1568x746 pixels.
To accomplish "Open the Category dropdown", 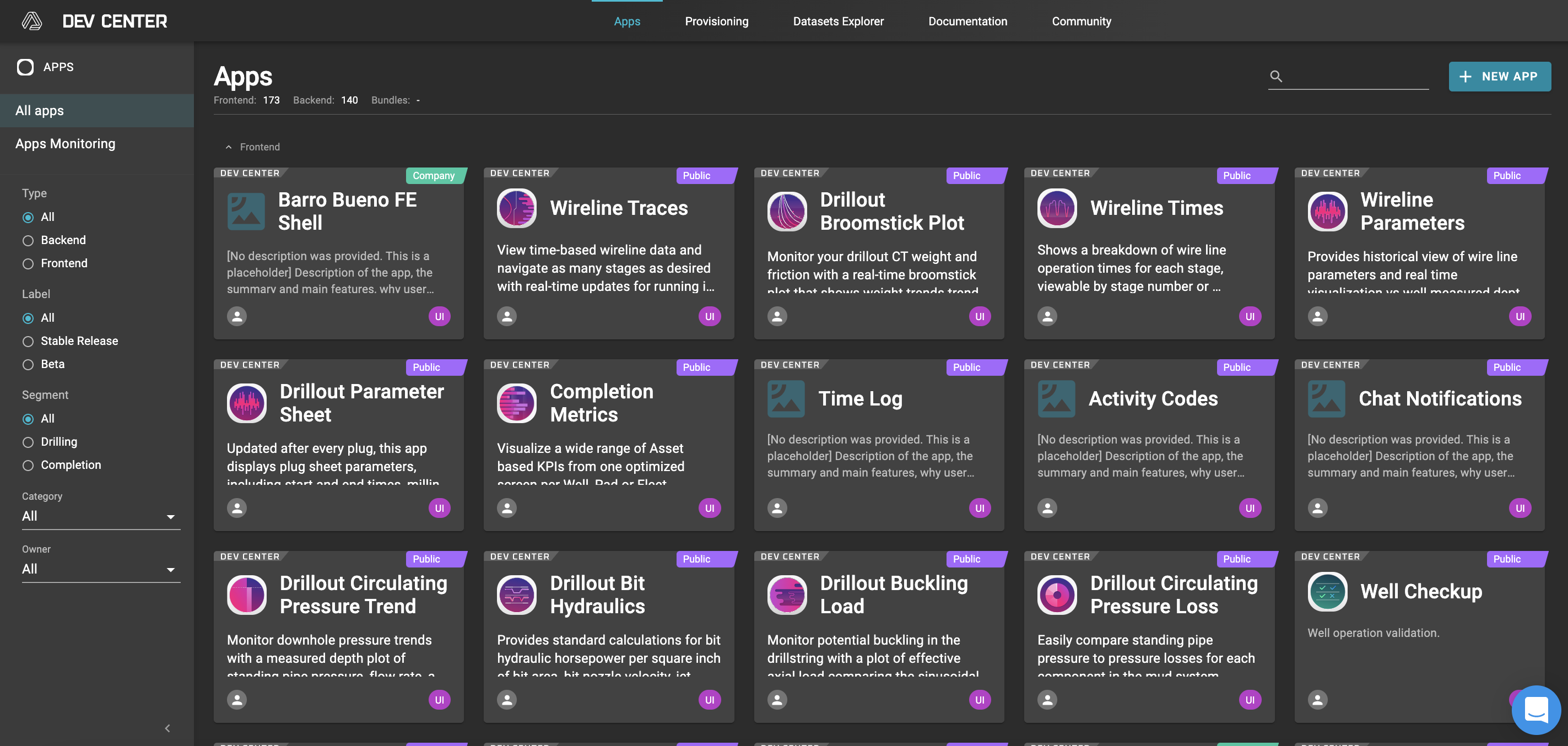I will [101, 517].
